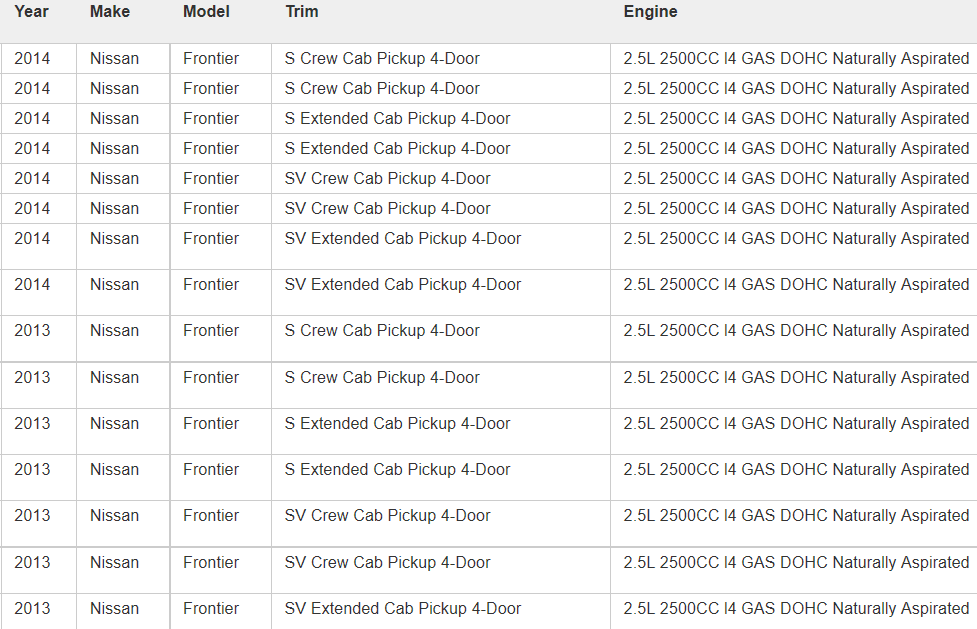Select the only 2013 SV Extended Cab trim cell

(x=402, y=609)
